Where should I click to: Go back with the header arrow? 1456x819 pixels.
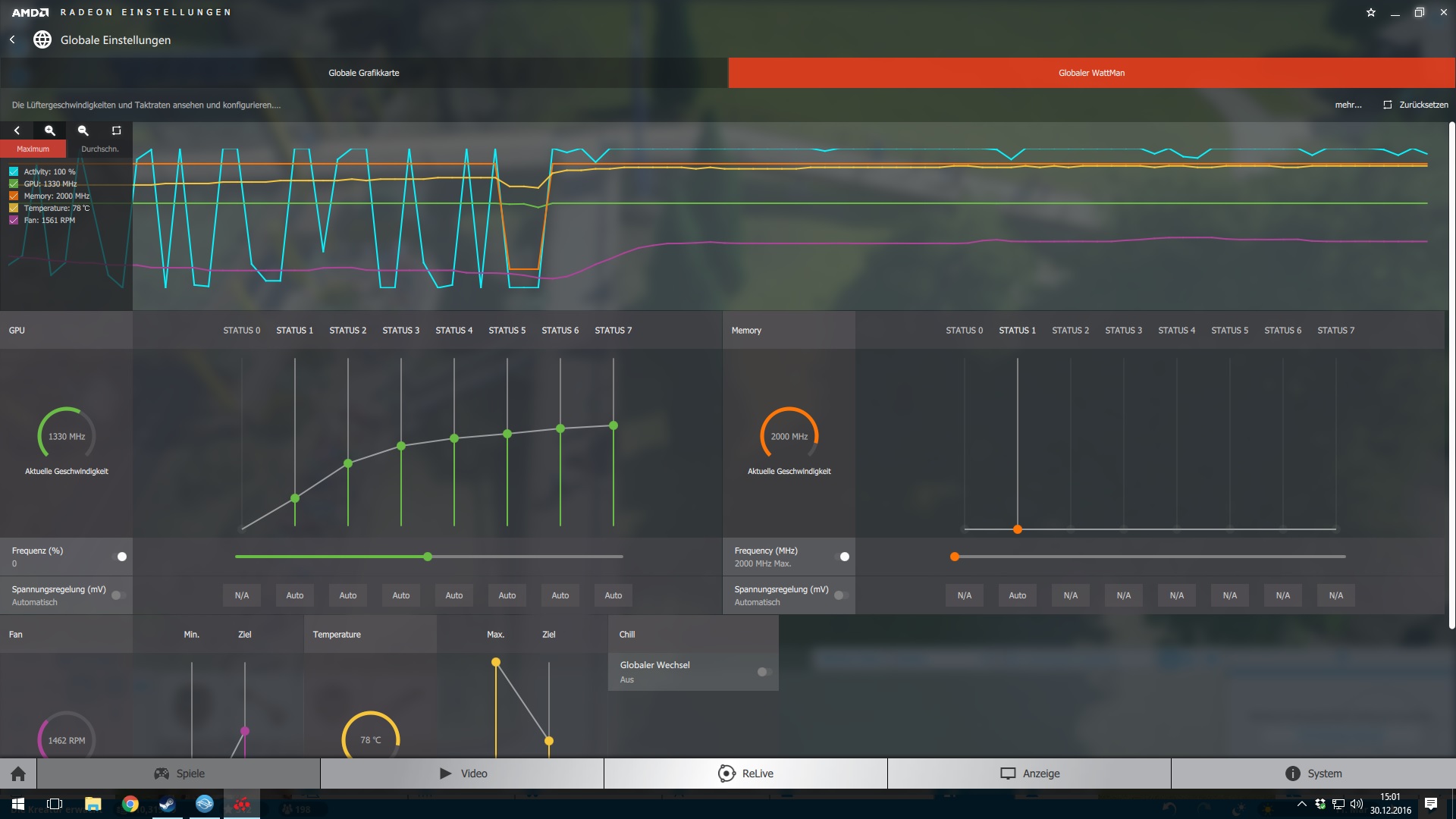[12, 39]
